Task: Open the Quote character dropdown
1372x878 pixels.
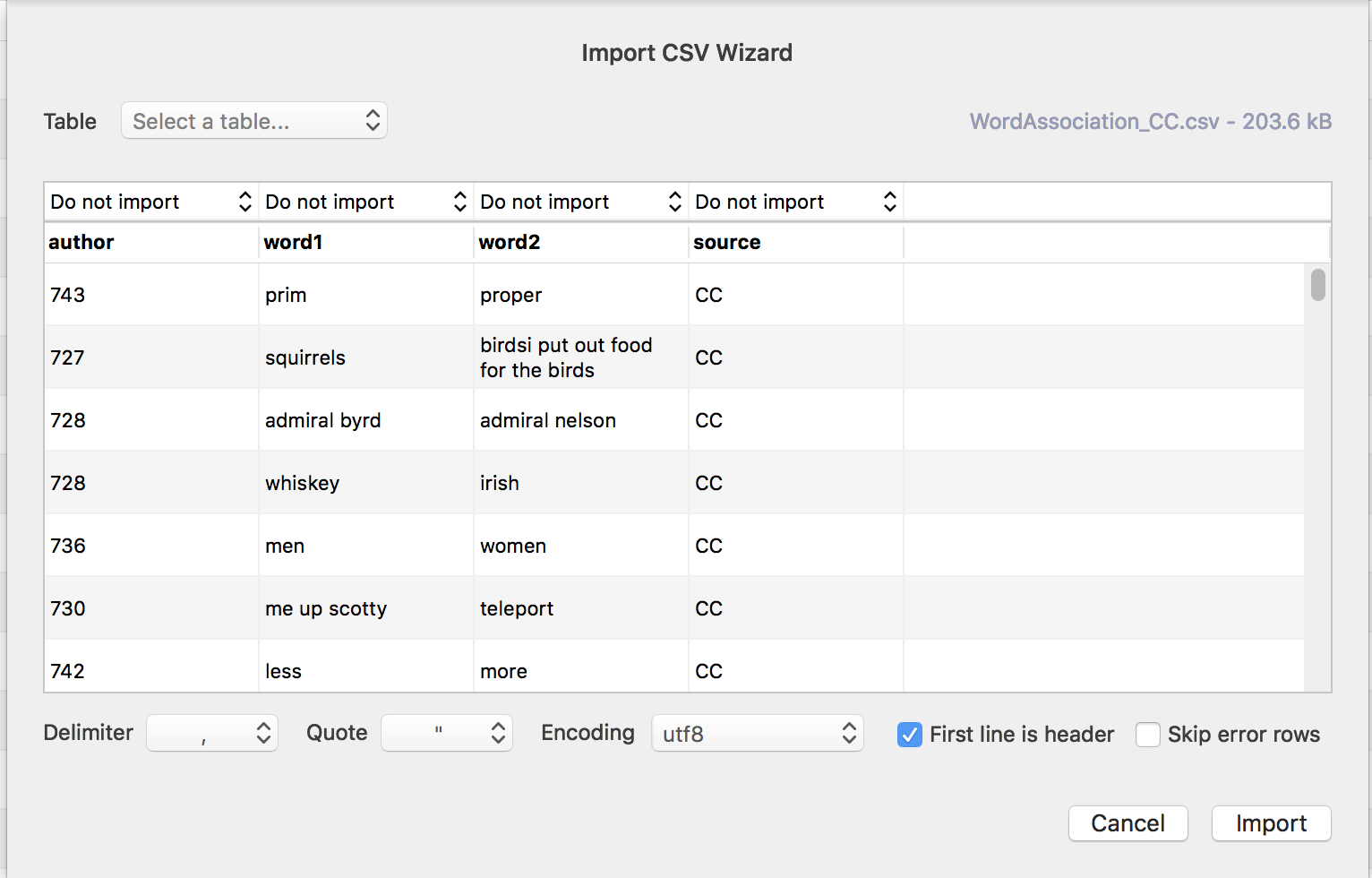Action: pyautogui.click(x=446, y=732)
